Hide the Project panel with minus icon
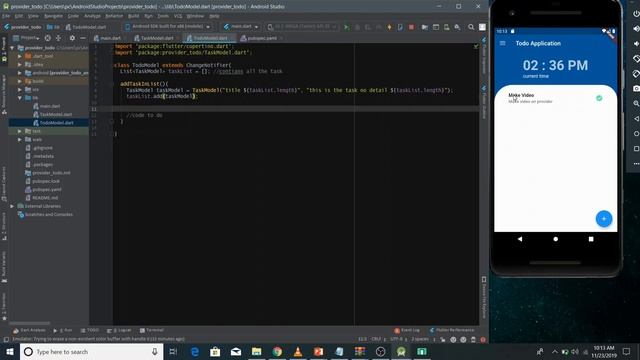The width and height of the screenshot is (640, 360). (x=83, y=38)
